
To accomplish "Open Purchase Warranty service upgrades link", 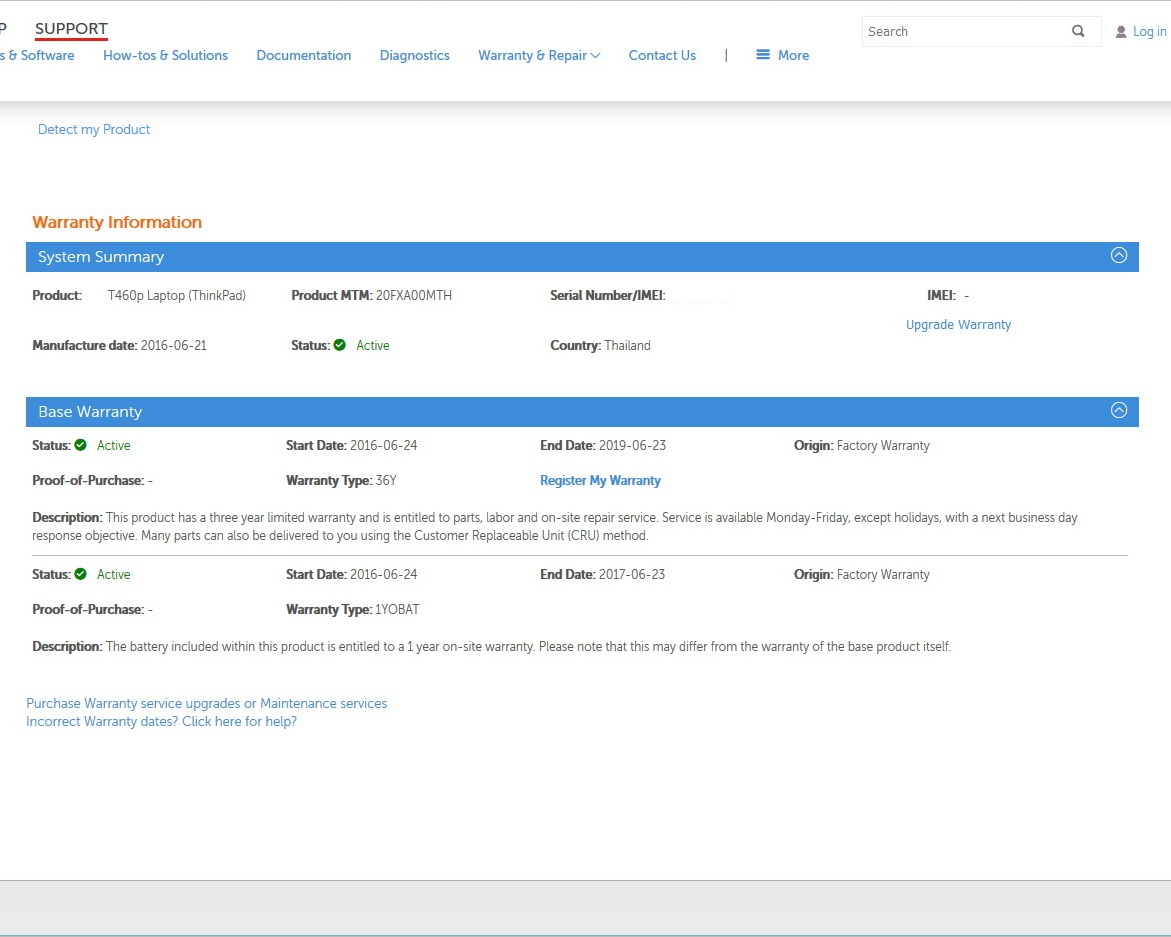I will (x=207, y=703).
